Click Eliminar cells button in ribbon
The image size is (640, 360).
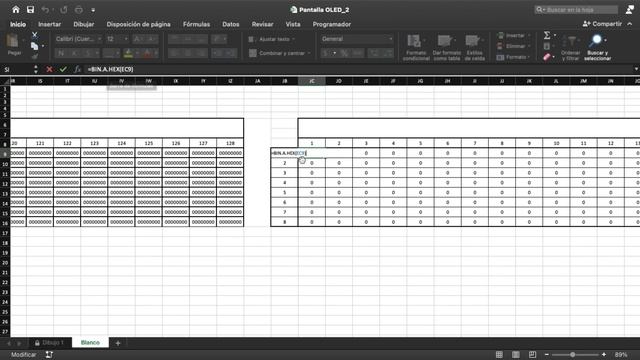click(513, 46)
